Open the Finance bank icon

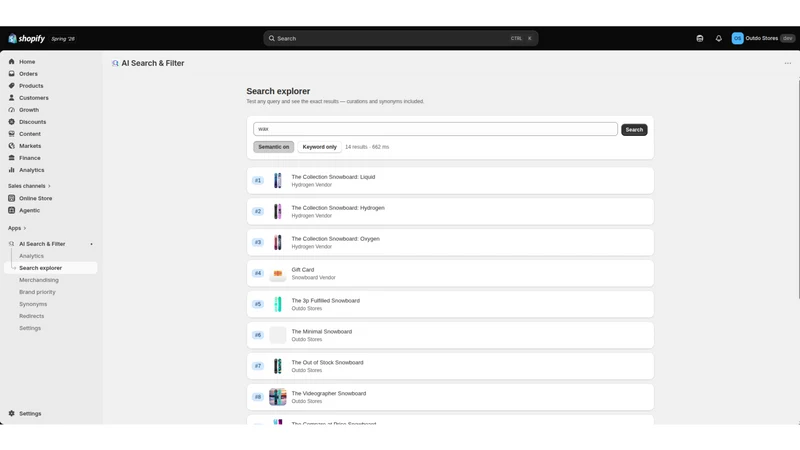tap(12, 158)
